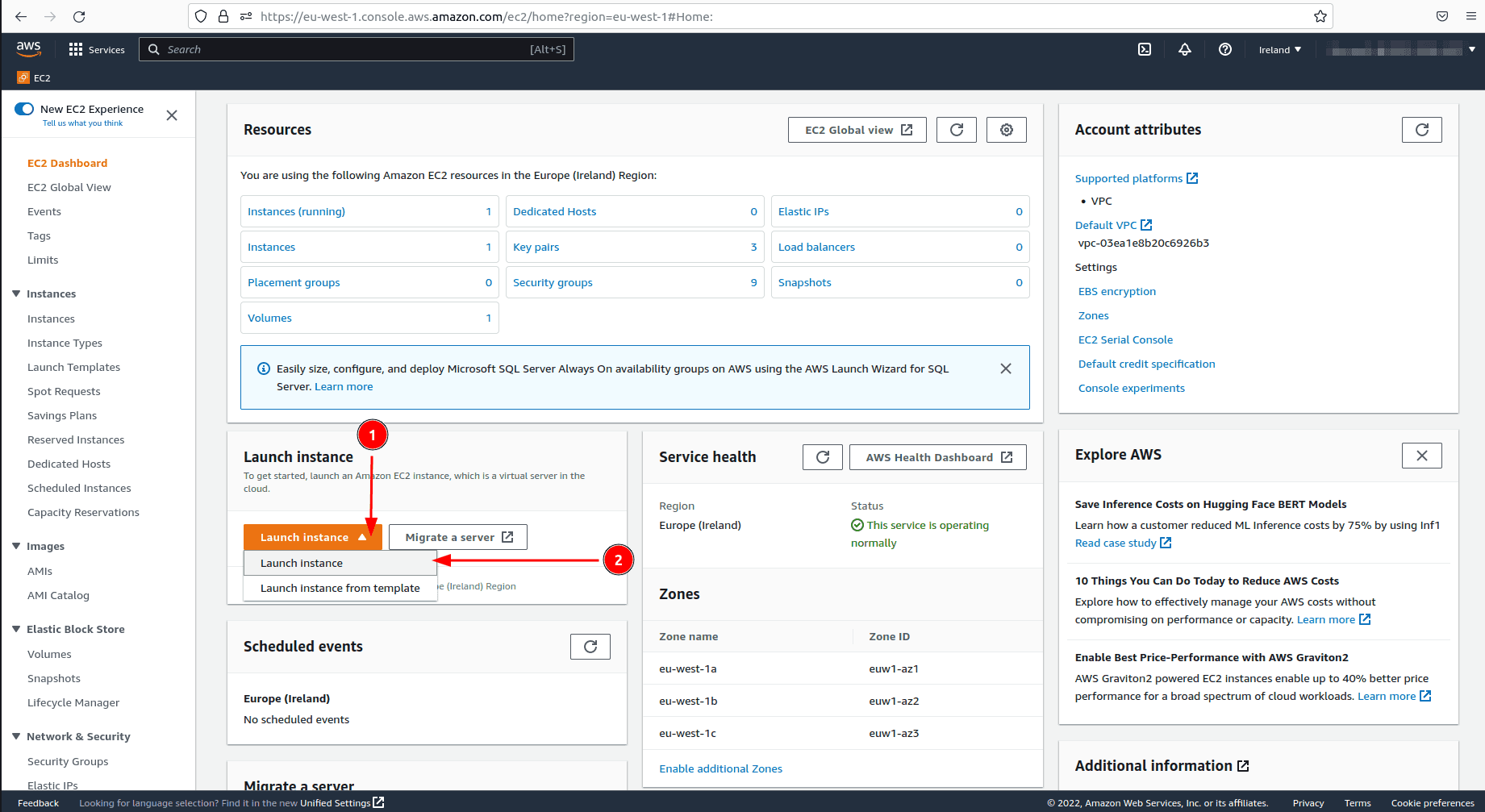The width and height of the screenshot is (1485, 812).
Task: Toggle the New EC2 Experience switch
Action: click(24, 109)
